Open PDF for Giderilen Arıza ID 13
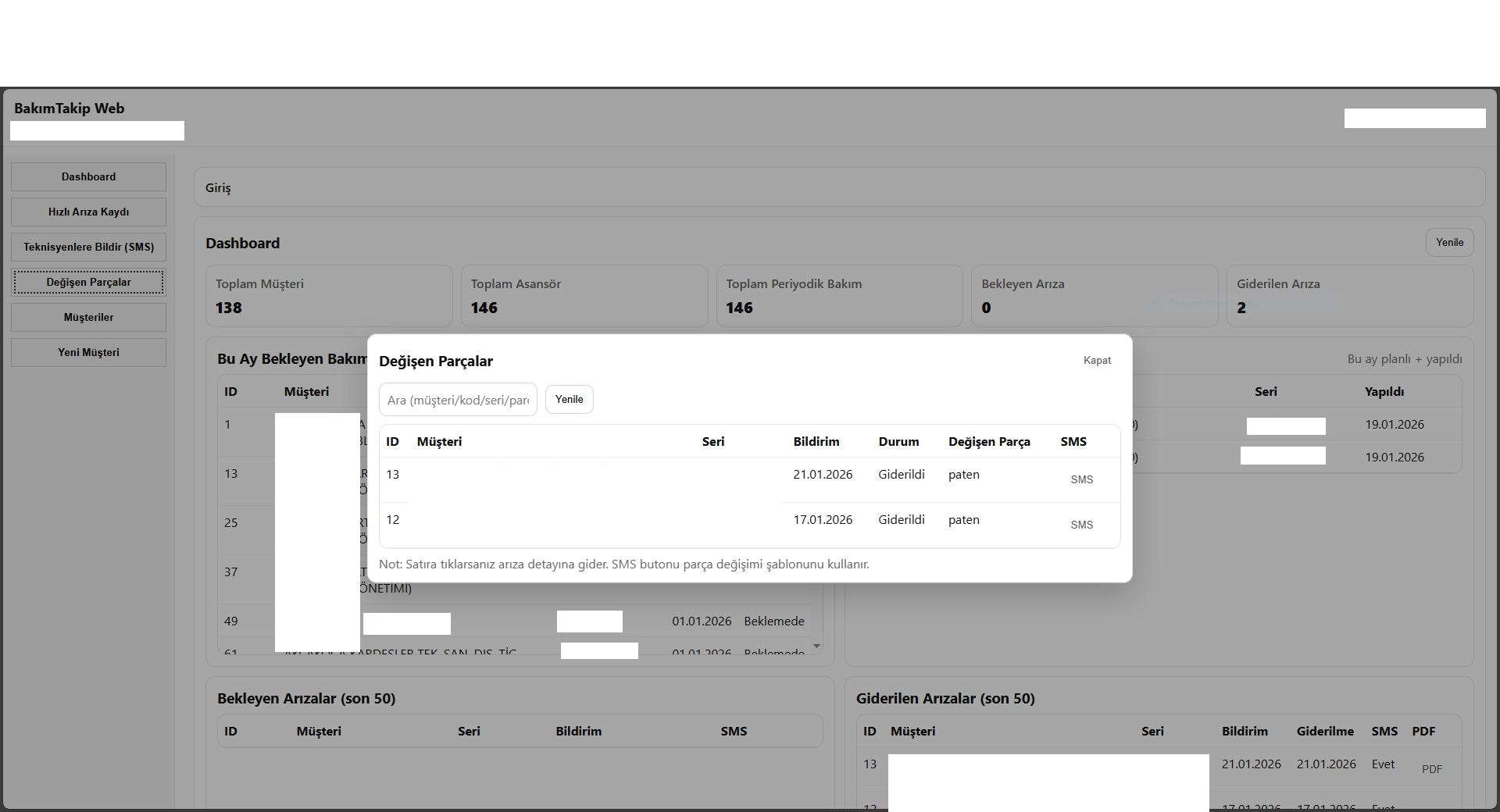1500x812 pixels. [1431, 769]
